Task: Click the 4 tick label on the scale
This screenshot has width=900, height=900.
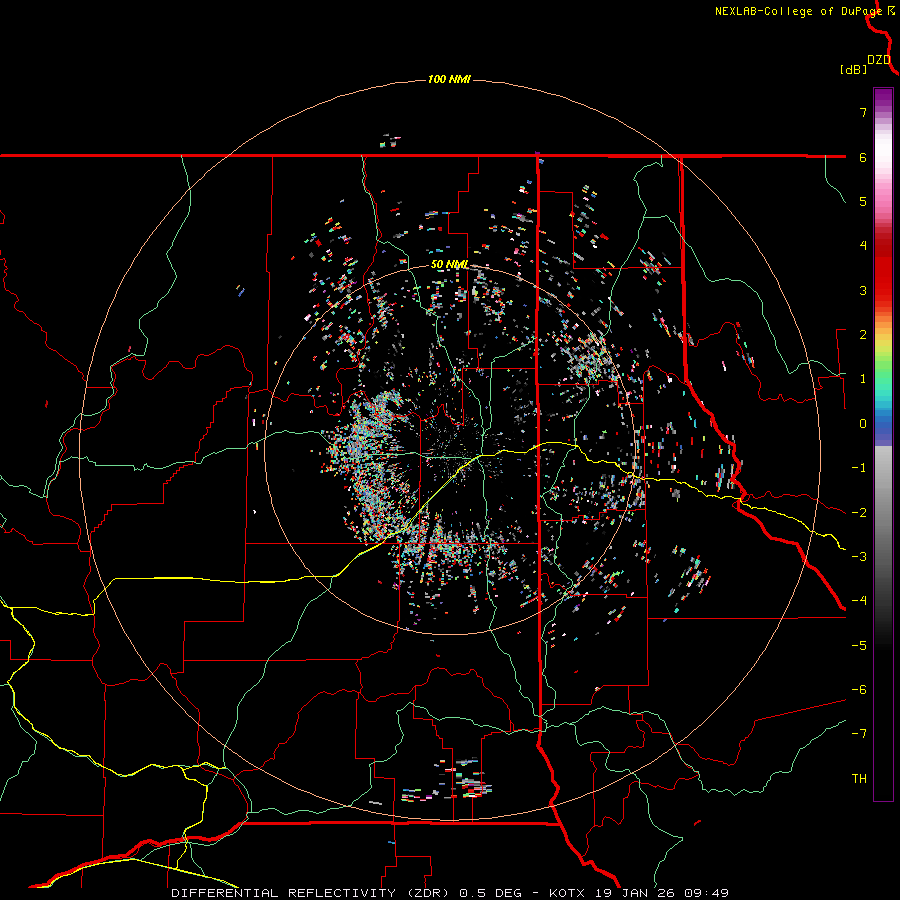Action: click(863, 246)
